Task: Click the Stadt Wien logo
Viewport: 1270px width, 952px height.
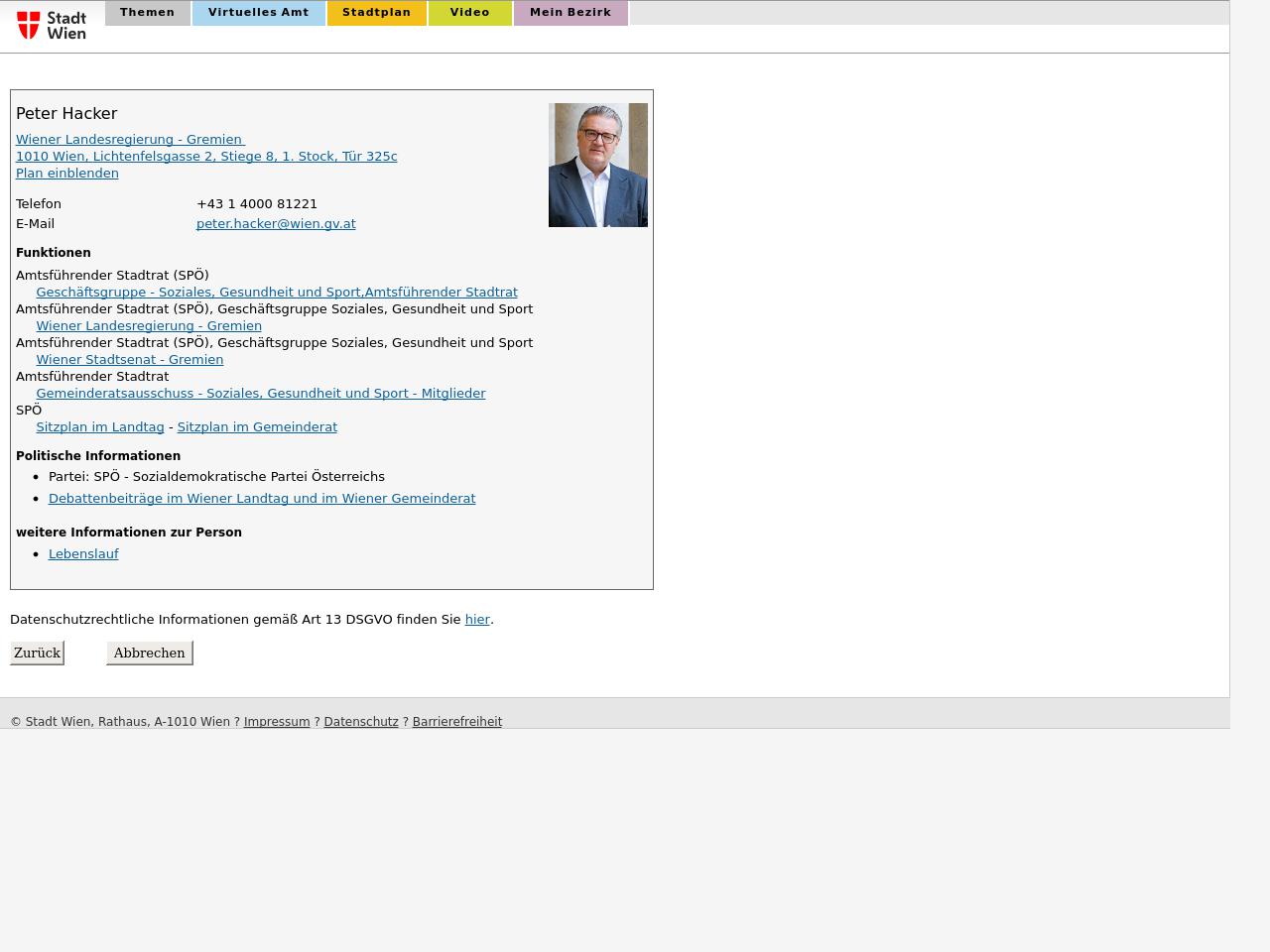Action: (x=52, y=25)
